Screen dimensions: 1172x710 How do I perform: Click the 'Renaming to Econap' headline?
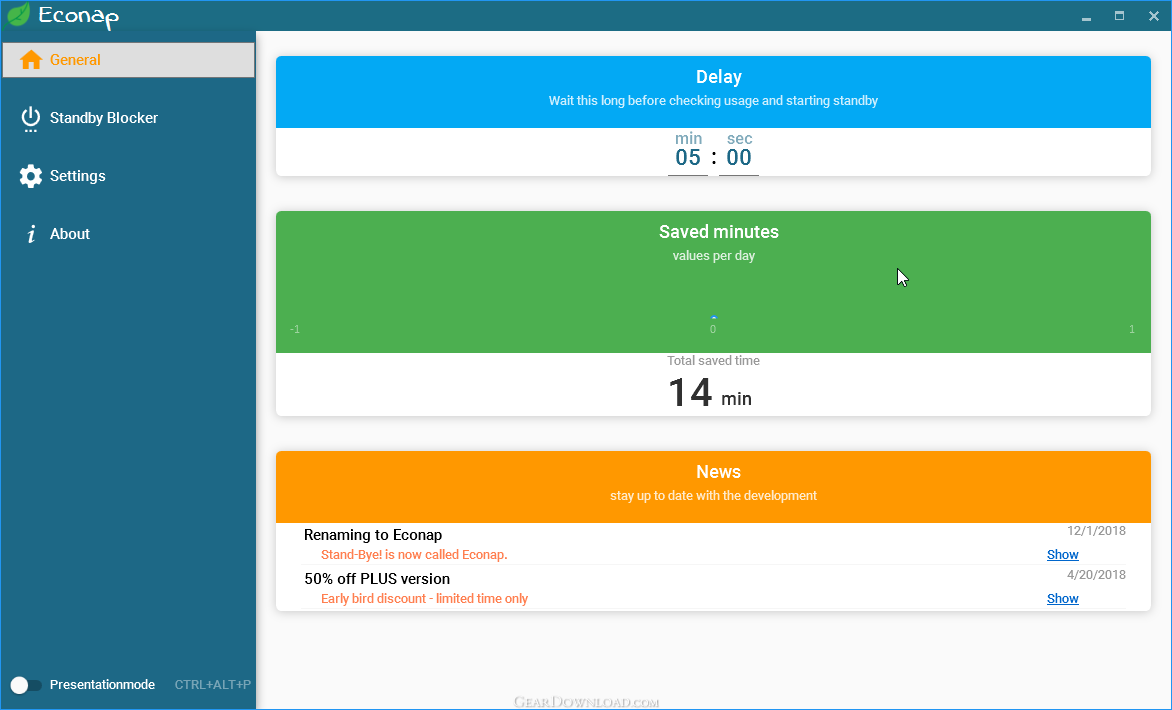click(x=373, y=535)
